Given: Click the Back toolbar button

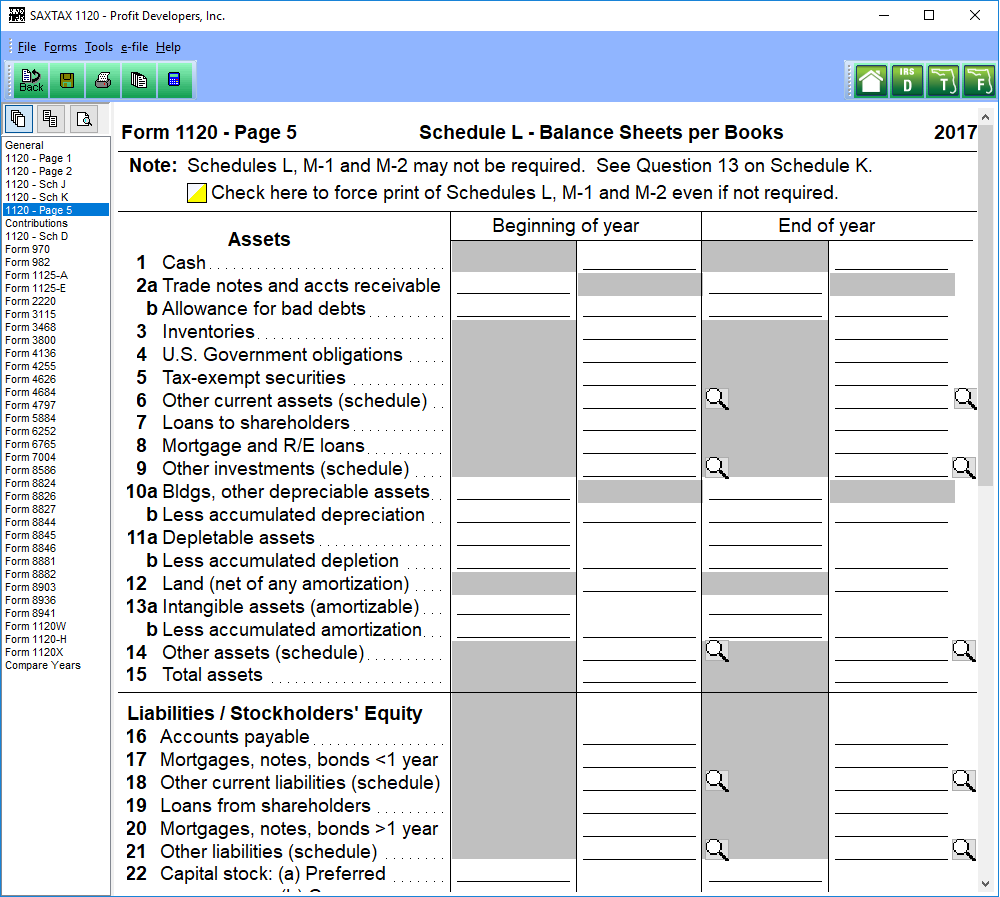Looking at the screenshot, I should pos(31,80).
